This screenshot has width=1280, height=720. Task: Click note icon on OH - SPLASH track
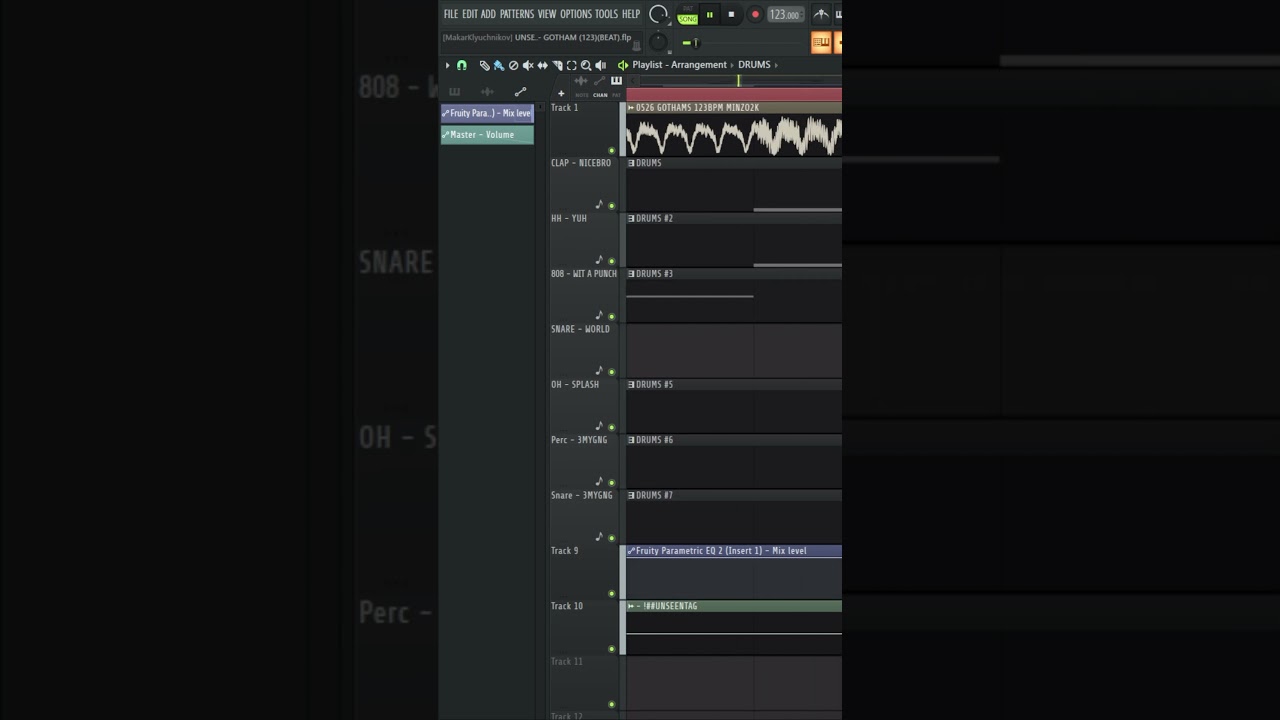pos(599,425)
